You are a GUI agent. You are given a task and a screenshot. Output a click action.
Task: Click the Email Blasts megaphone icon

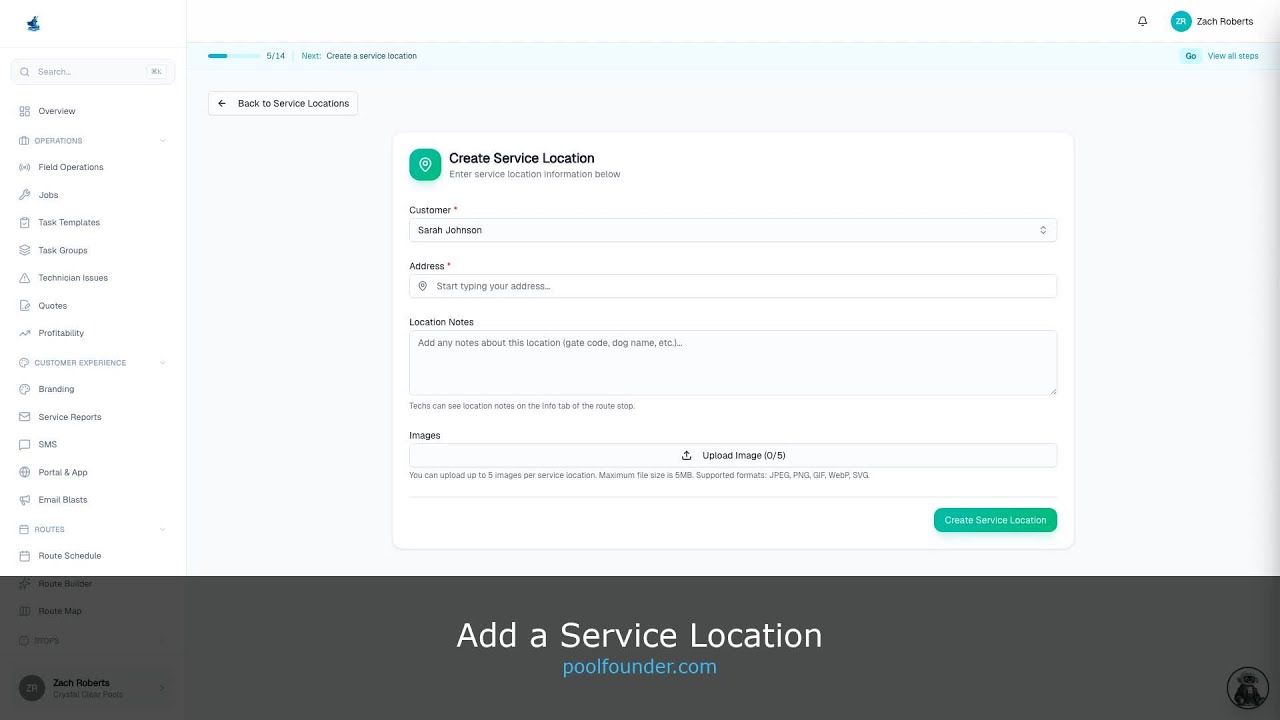[25, 500]
